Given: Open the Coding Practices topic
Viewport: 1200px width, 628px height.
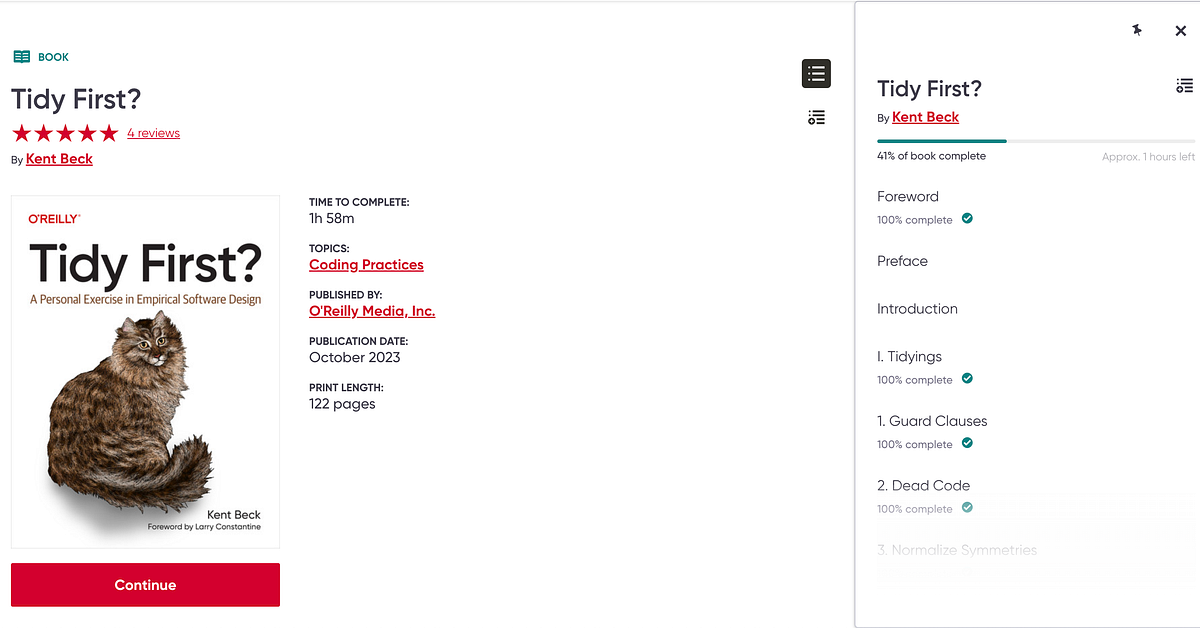Looking at the screenshot, I should (366, 265).
